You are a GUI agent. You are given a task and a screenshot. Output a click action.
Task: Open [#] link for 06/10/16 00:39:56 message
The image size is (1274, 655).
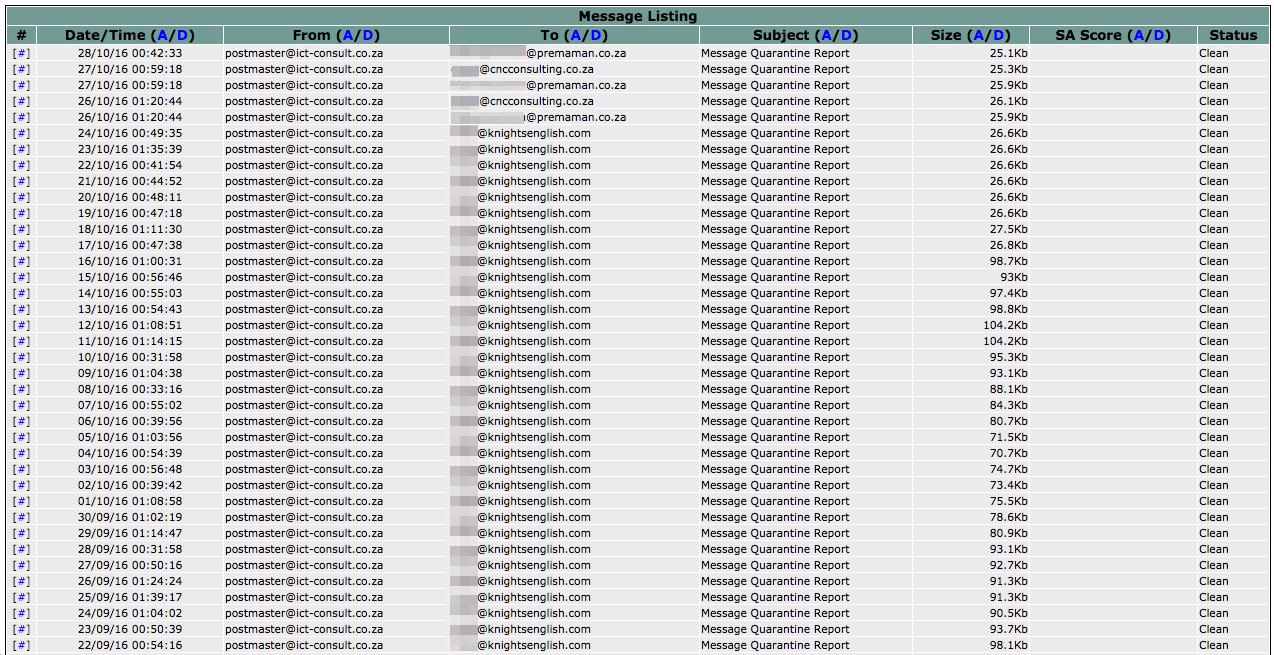[x=21, y=421]
